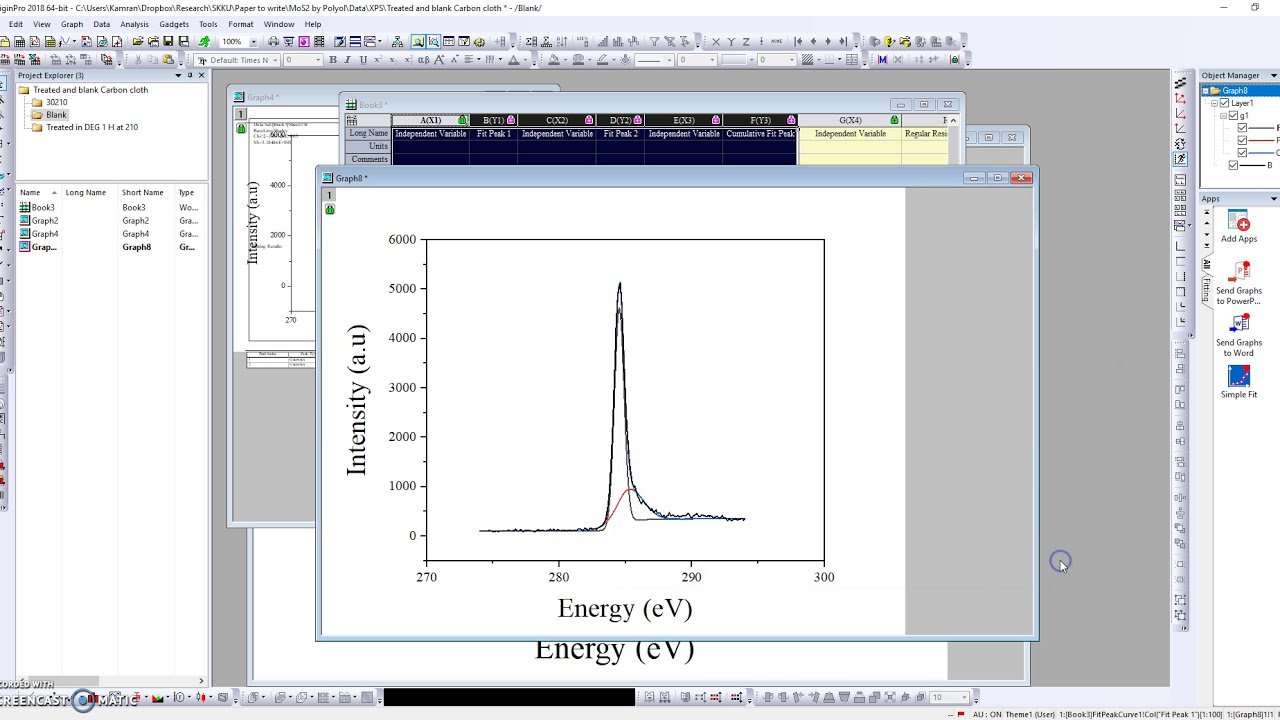The width and height of the screenshot is (1280, 720).
Task: Open the Graph menu
Action: [x=71, y=24]
